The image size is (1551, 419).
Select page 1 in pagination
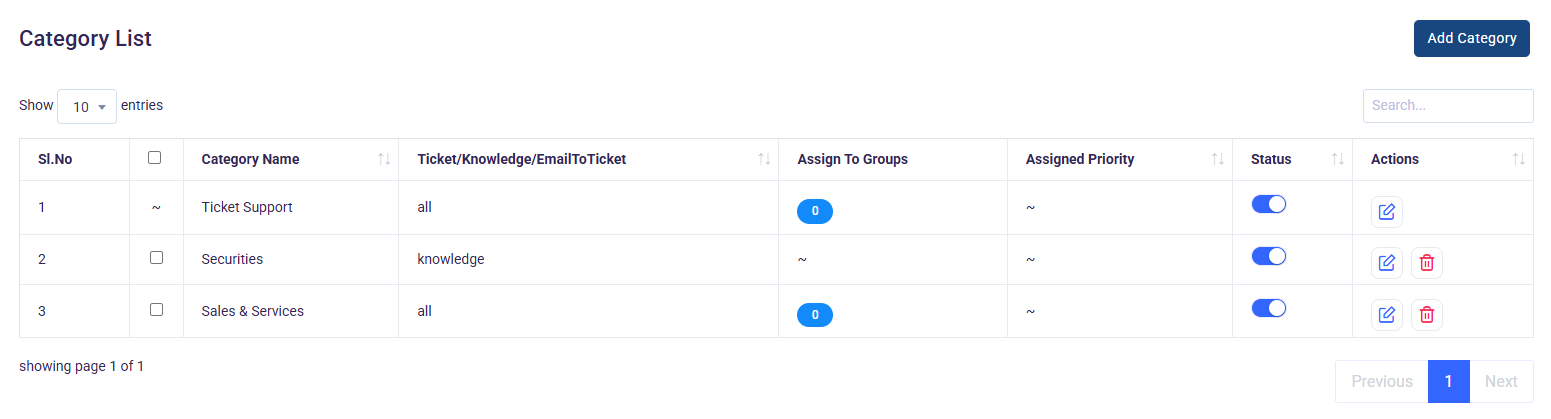click(1448, 381)
